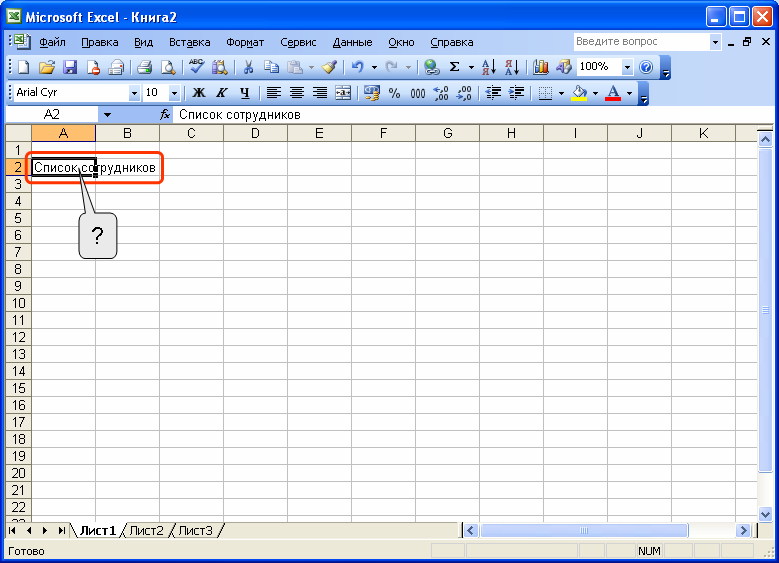Click the horizontal scrollbar thumb
This screenshot has height=563, width=779.
[x=584, y=531]
